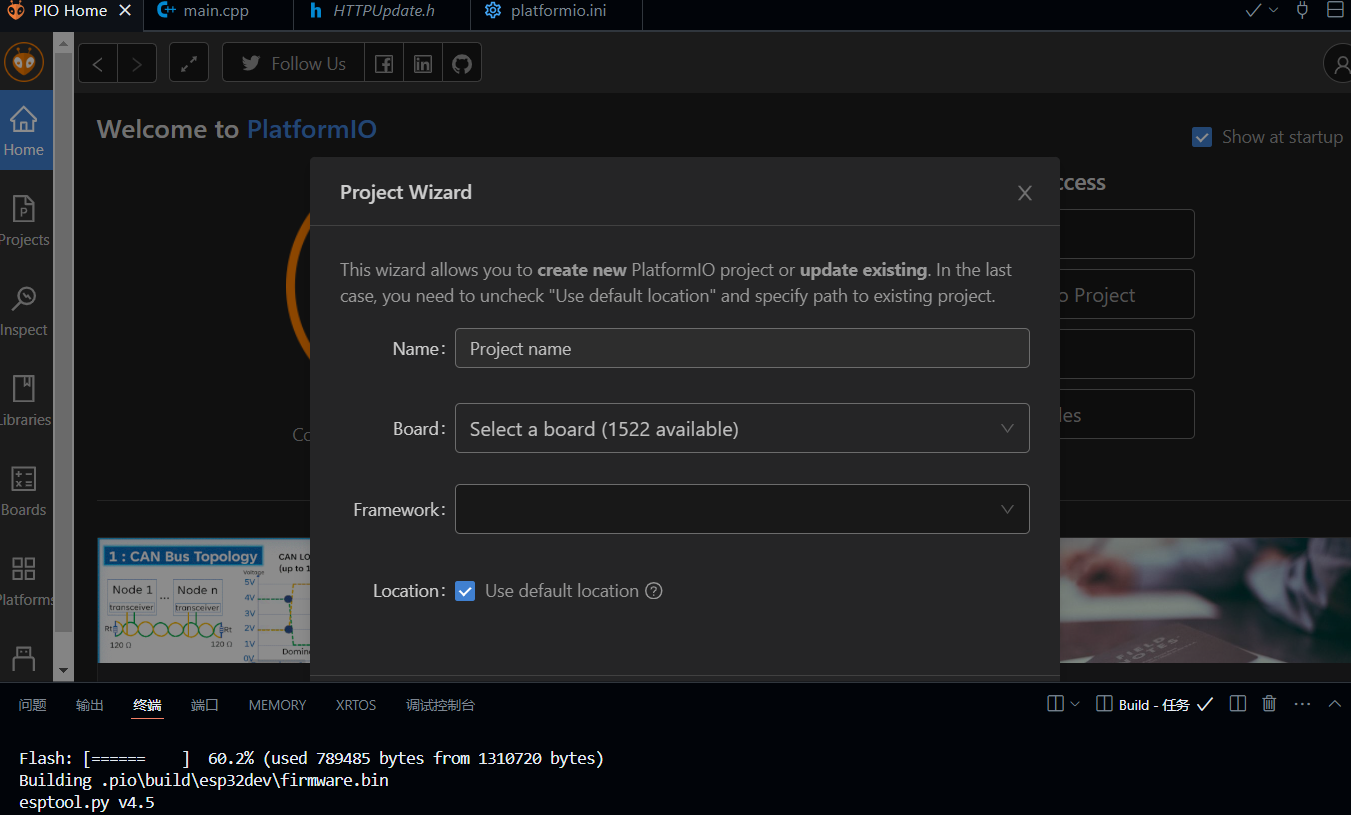Split the terminal panel

1238,704
